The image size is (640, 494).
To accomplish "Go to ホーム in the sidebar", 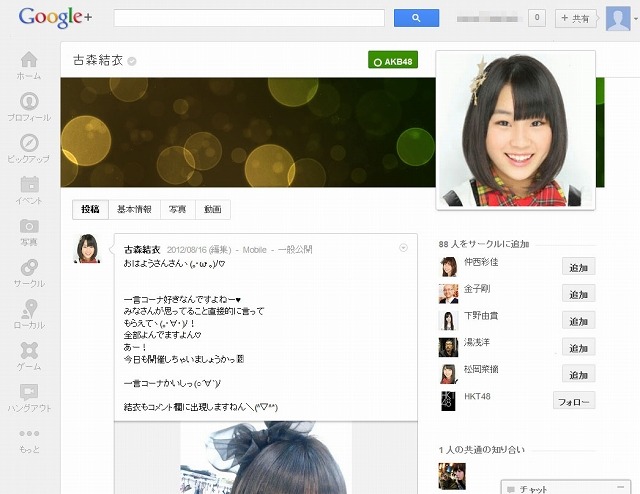I will (x=29, y=65).
